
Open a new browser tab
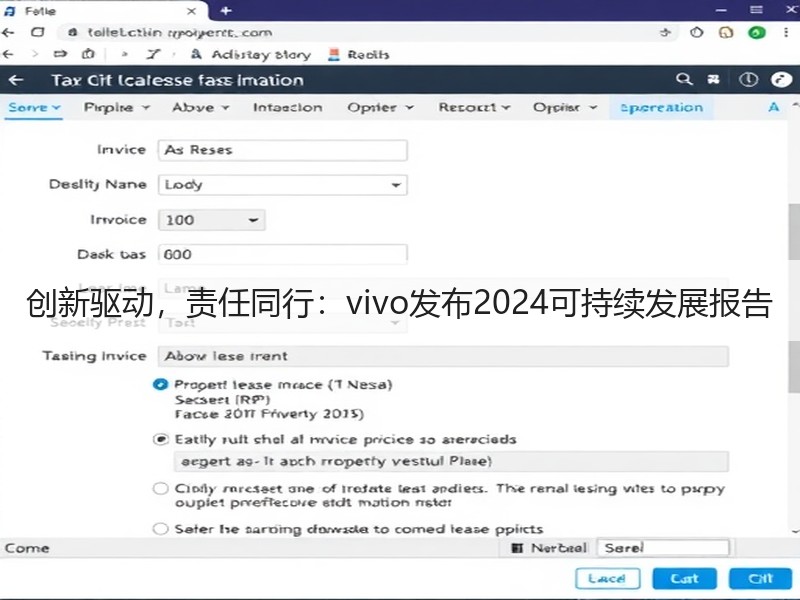226,11
